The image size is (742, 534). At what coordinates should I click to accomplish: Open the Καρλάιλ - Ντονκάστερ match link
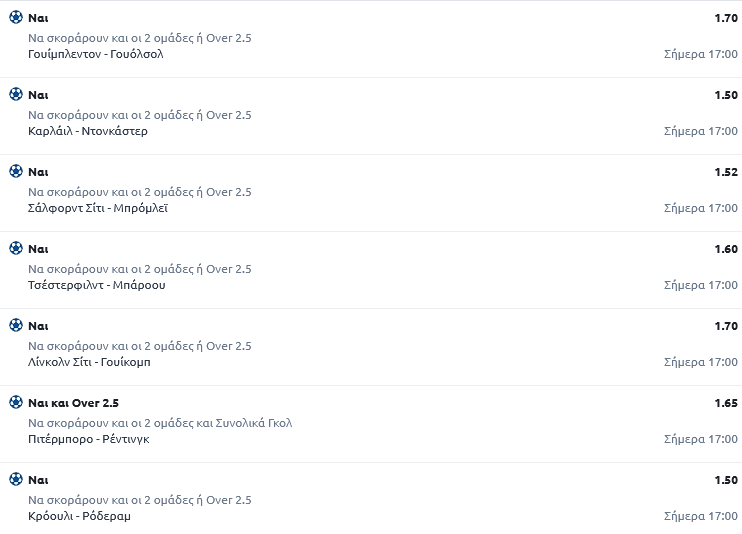click(x=88, y=131)
